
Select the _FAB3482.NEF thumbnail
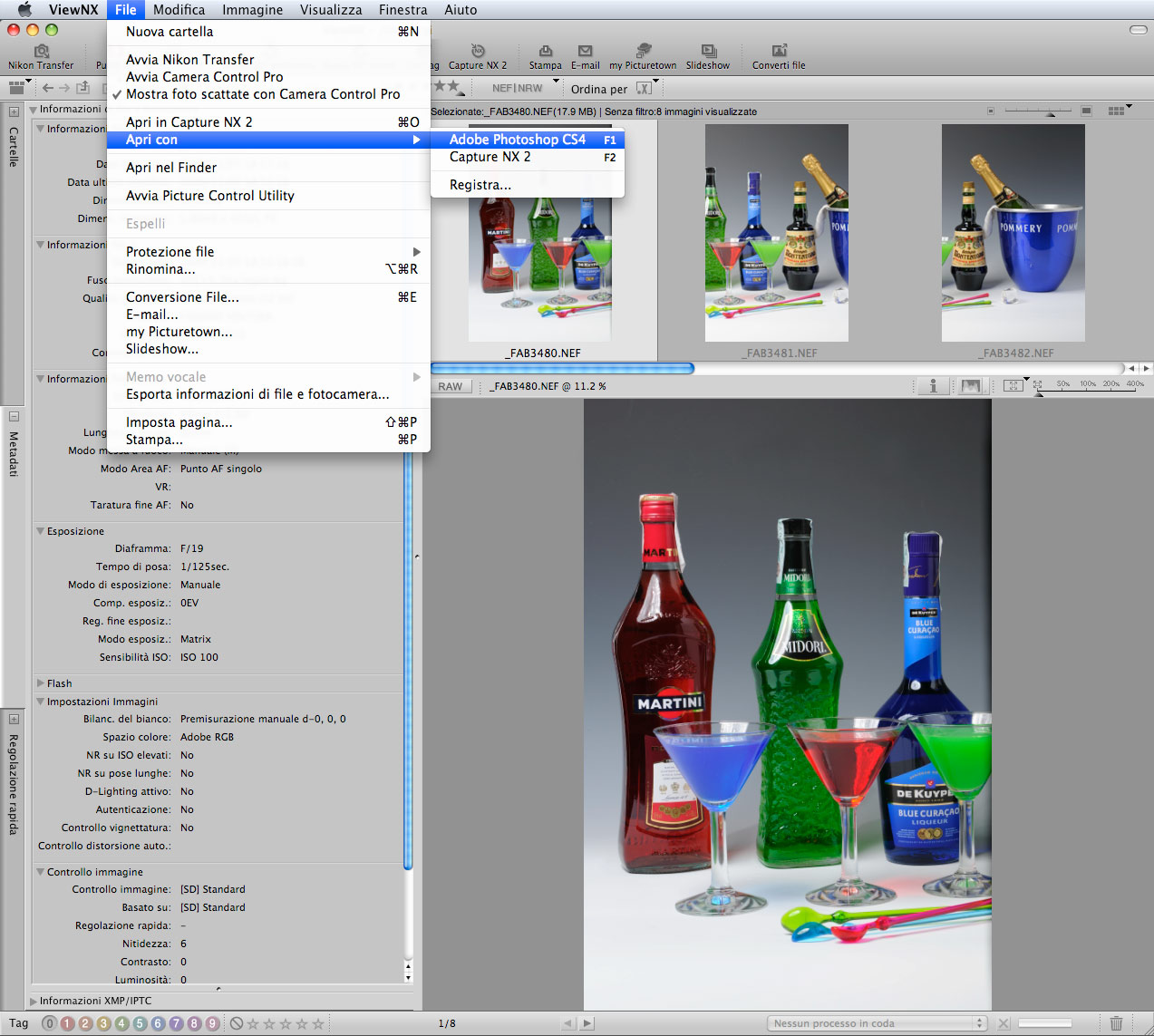(x=1013, y=233)
